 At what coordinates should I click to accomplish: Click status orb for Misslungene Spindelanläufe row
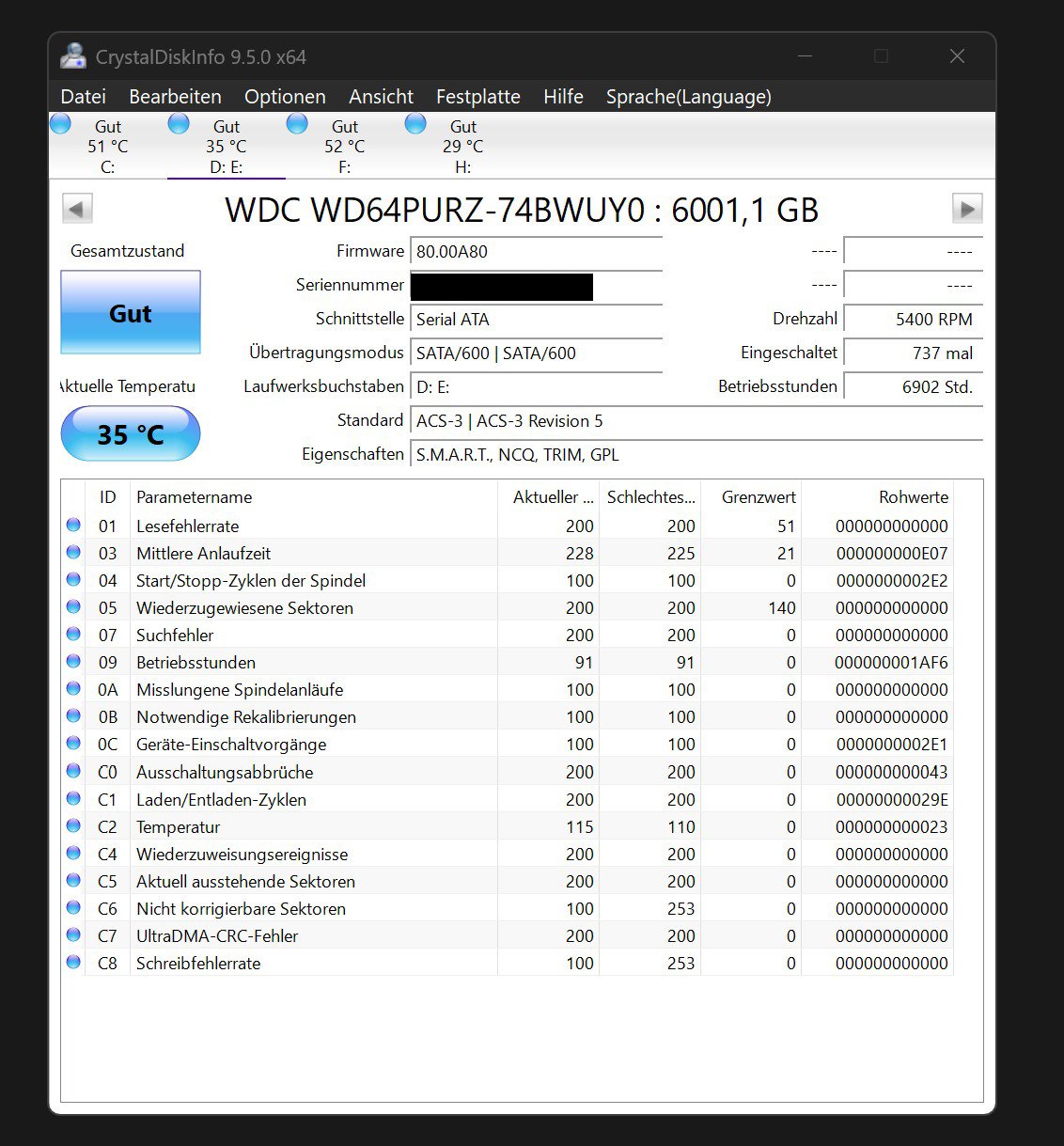[x=73, y=689]
